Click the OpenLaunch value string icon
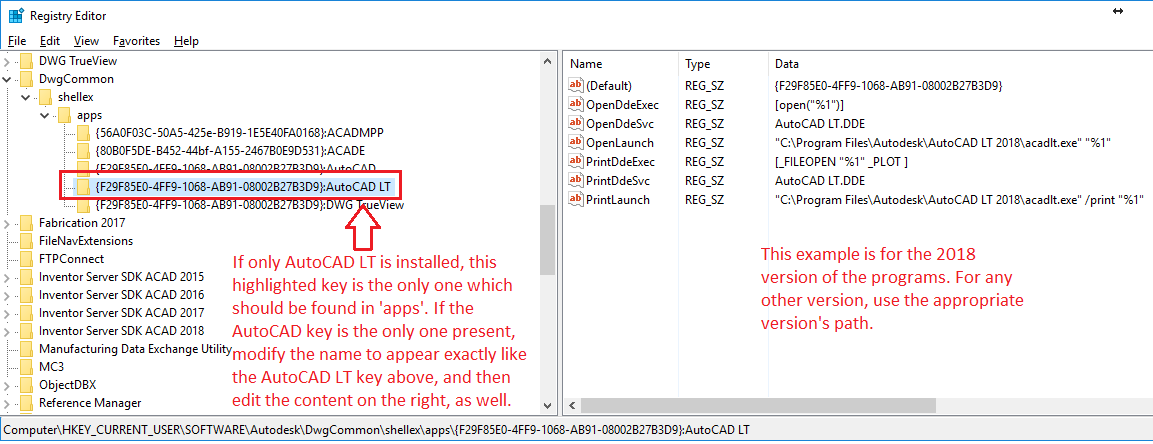 pos(576,143)
